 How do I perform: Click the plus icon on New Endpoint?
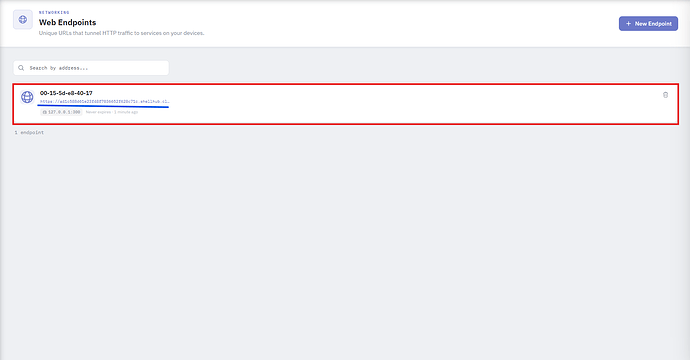point(628,24)
